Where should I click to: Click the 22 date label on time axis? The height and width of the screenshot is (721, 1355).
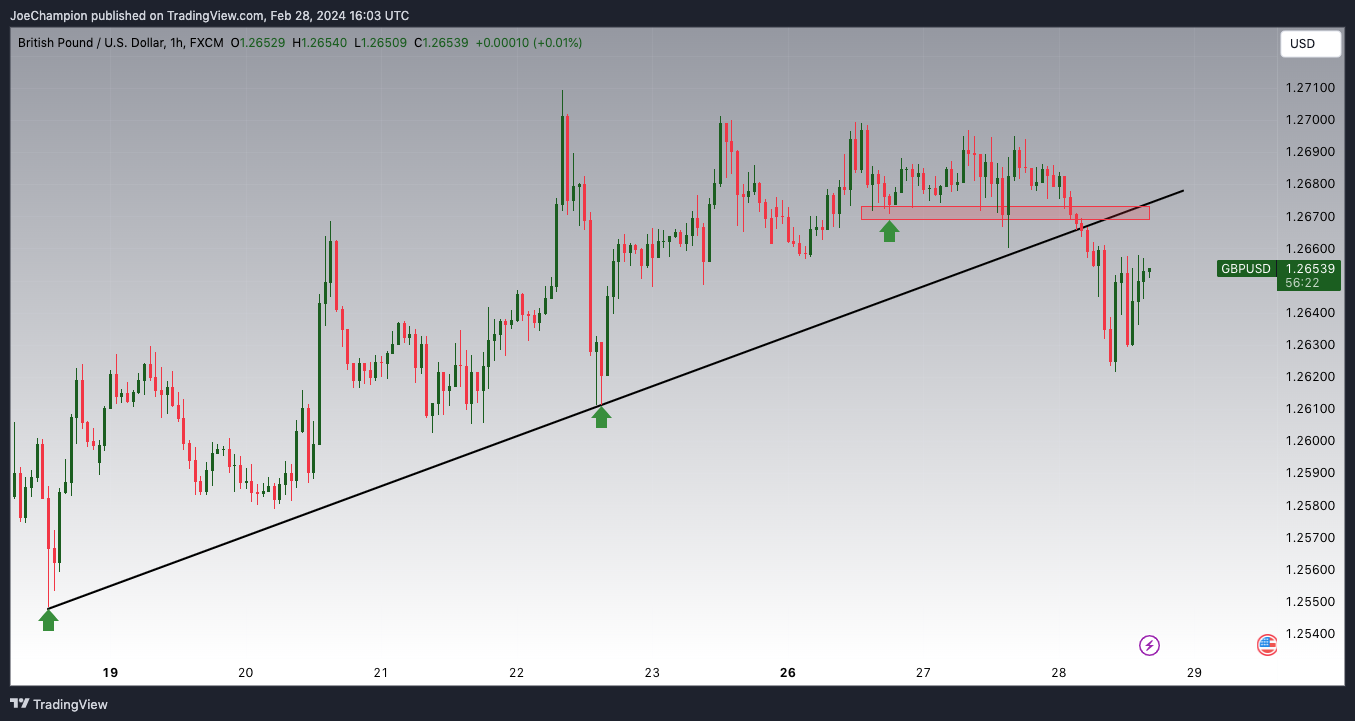(x=517, y=673)
